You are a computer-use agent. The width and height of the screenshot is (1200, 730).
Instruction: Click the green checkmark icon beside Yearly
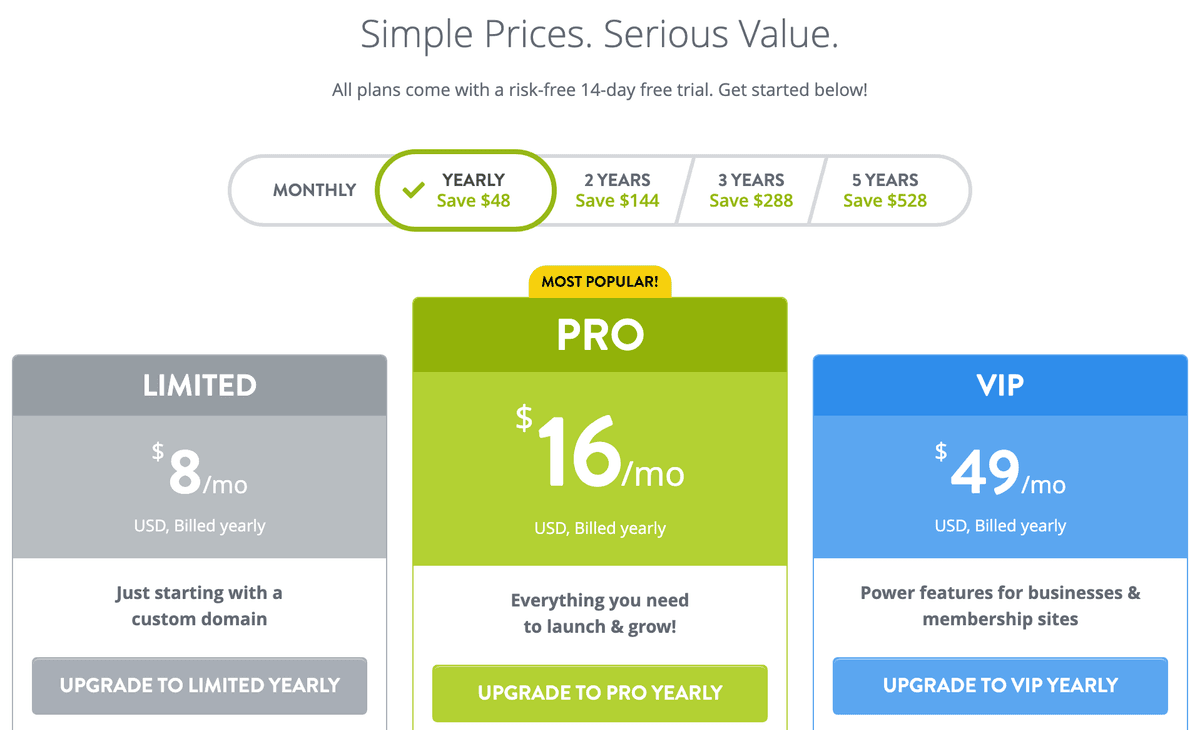413,190
